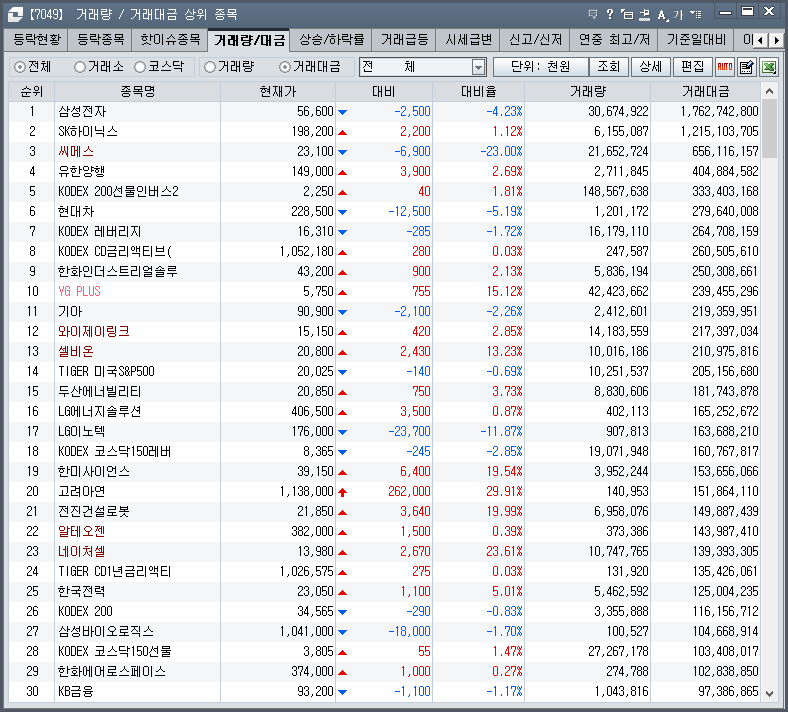Toggle the red AUTO refresh icon

pos(724,67)
